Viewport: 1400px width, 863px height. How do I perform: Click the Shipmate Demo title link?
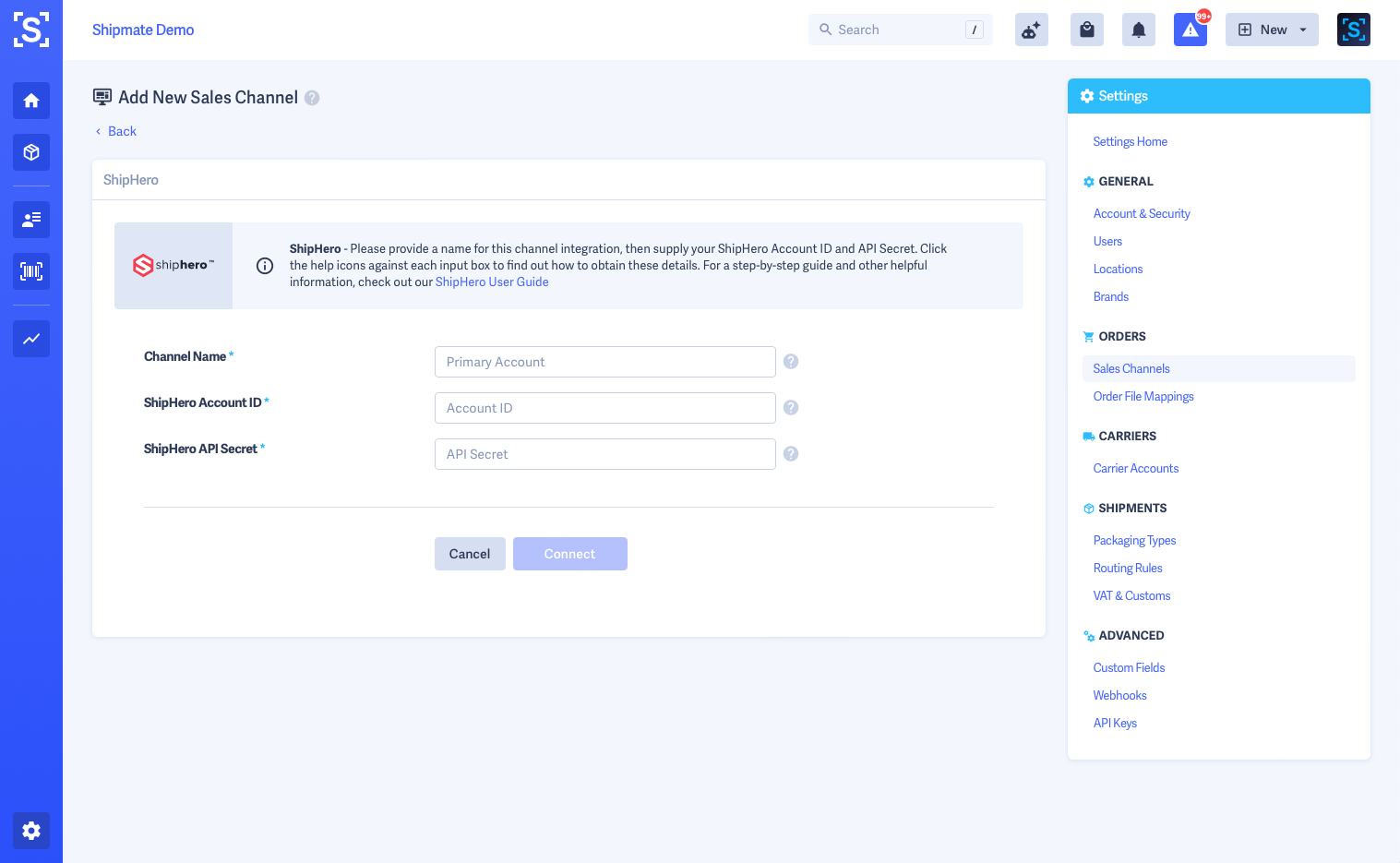point(143,30)
